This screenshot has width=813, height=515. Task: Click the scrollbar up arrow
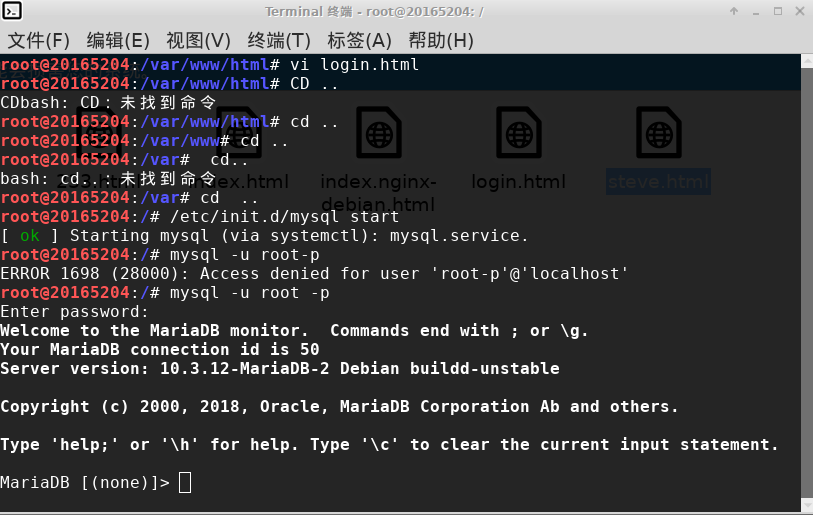807,61
